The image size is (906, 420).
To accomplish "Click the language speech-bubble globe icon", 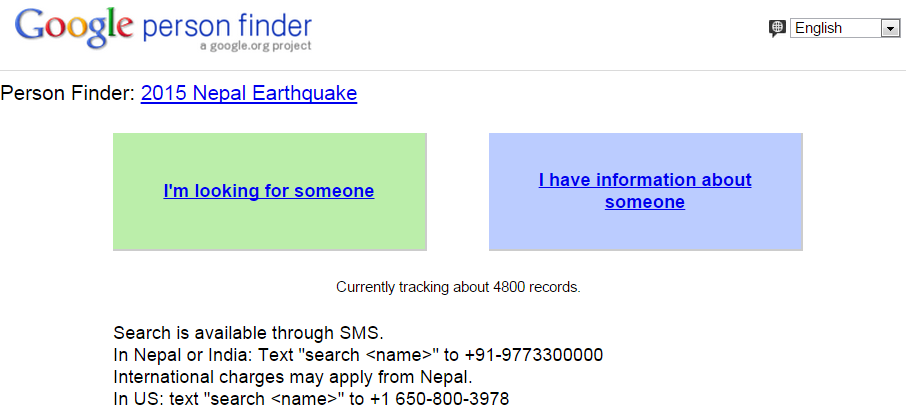I will (777, 28).
